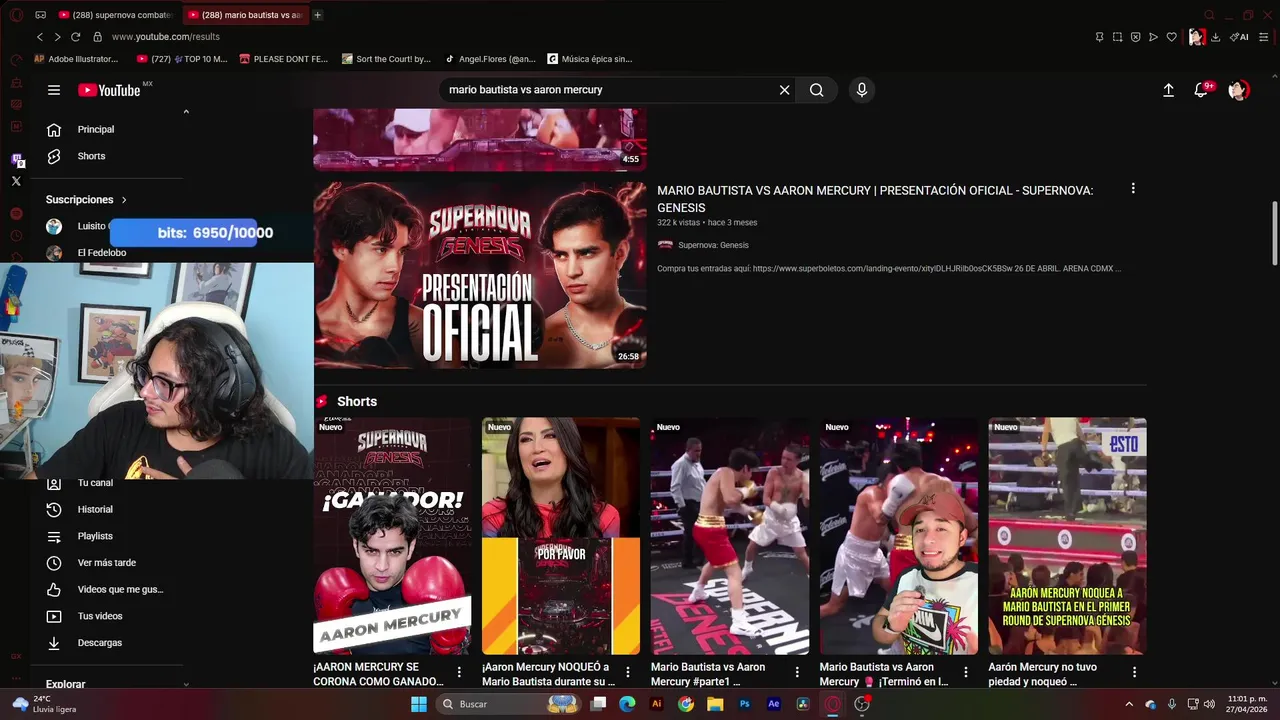
Task: Open Twitter/X in the Opera sidebar
Action: pos(16,181)
